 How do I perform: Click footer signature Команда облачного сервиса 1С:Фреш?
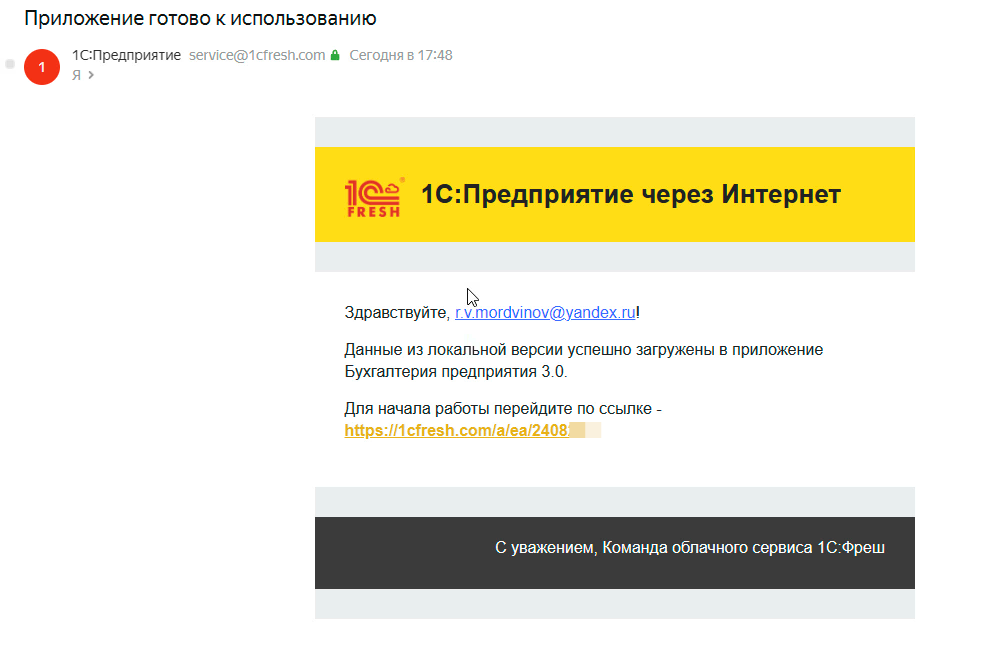pos(743,548)
